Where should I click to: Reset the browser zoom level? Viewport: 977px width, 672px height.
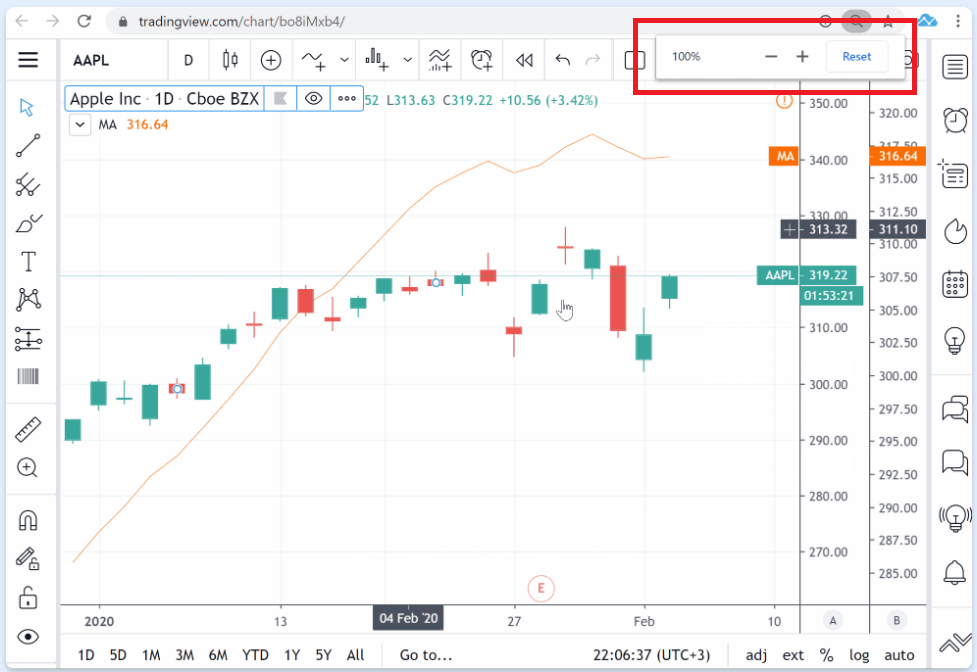point(857,57)
